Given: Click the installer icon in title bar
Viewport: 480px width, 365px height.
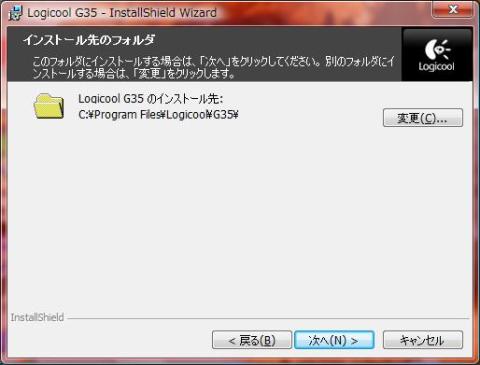Looking at the screenshot, I should [15, 13].
